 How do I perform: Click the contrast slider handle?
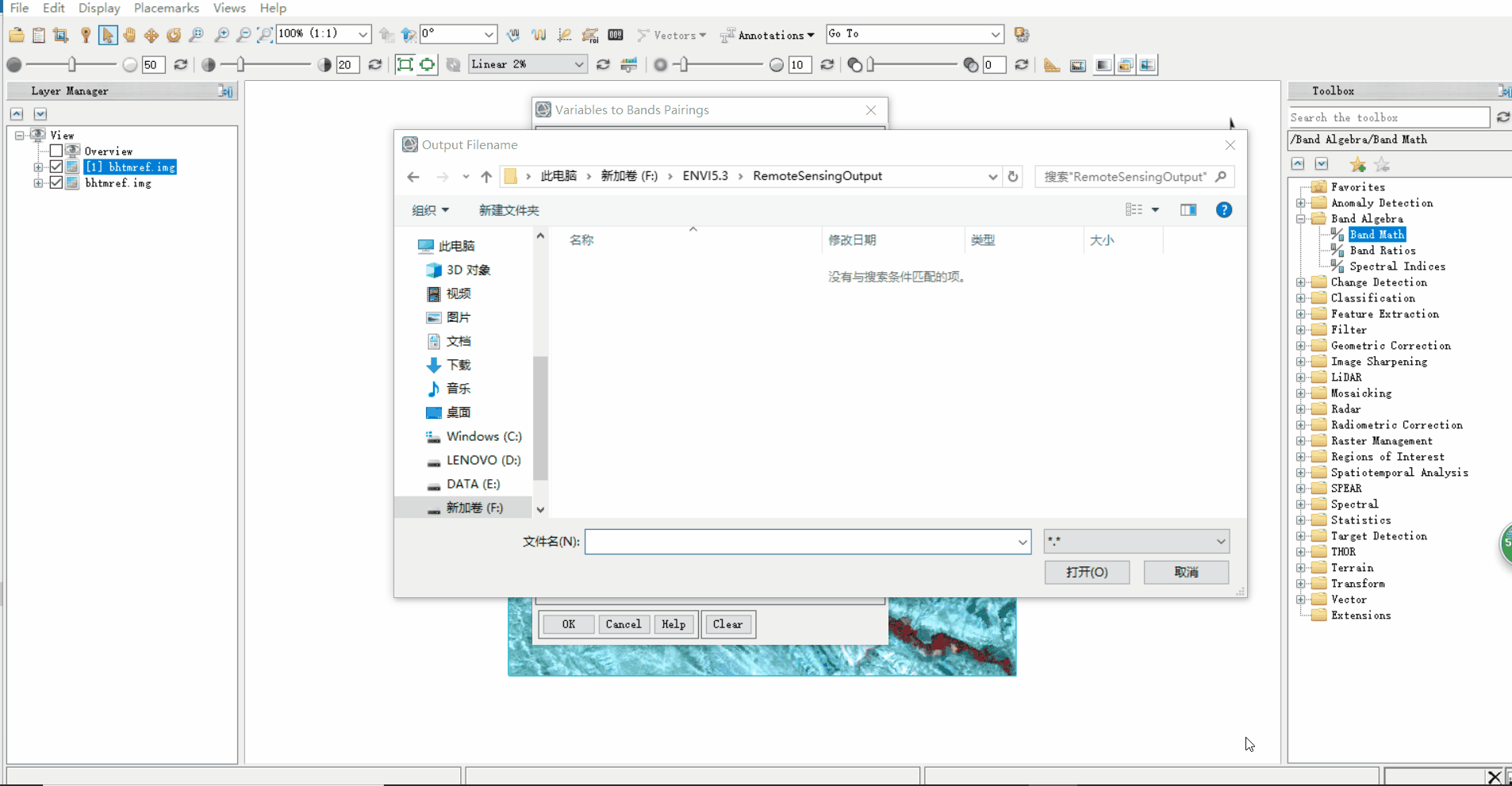click(240, 64)
